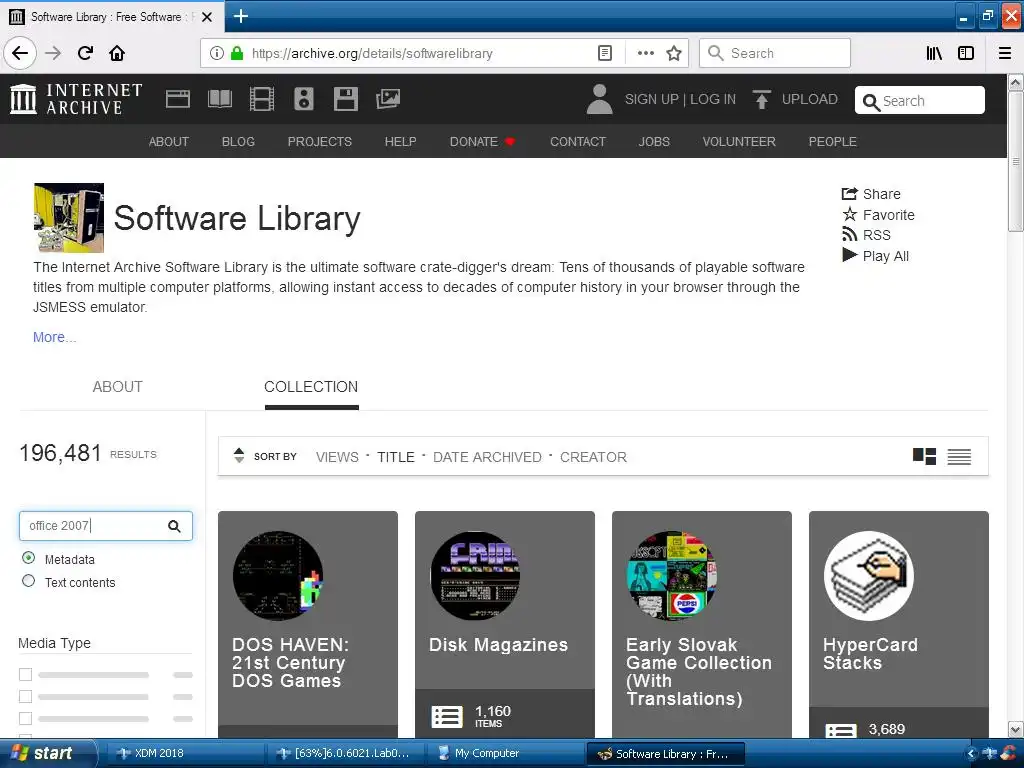
Task: Tick the first Media Type checkbox
Action: 25,674
